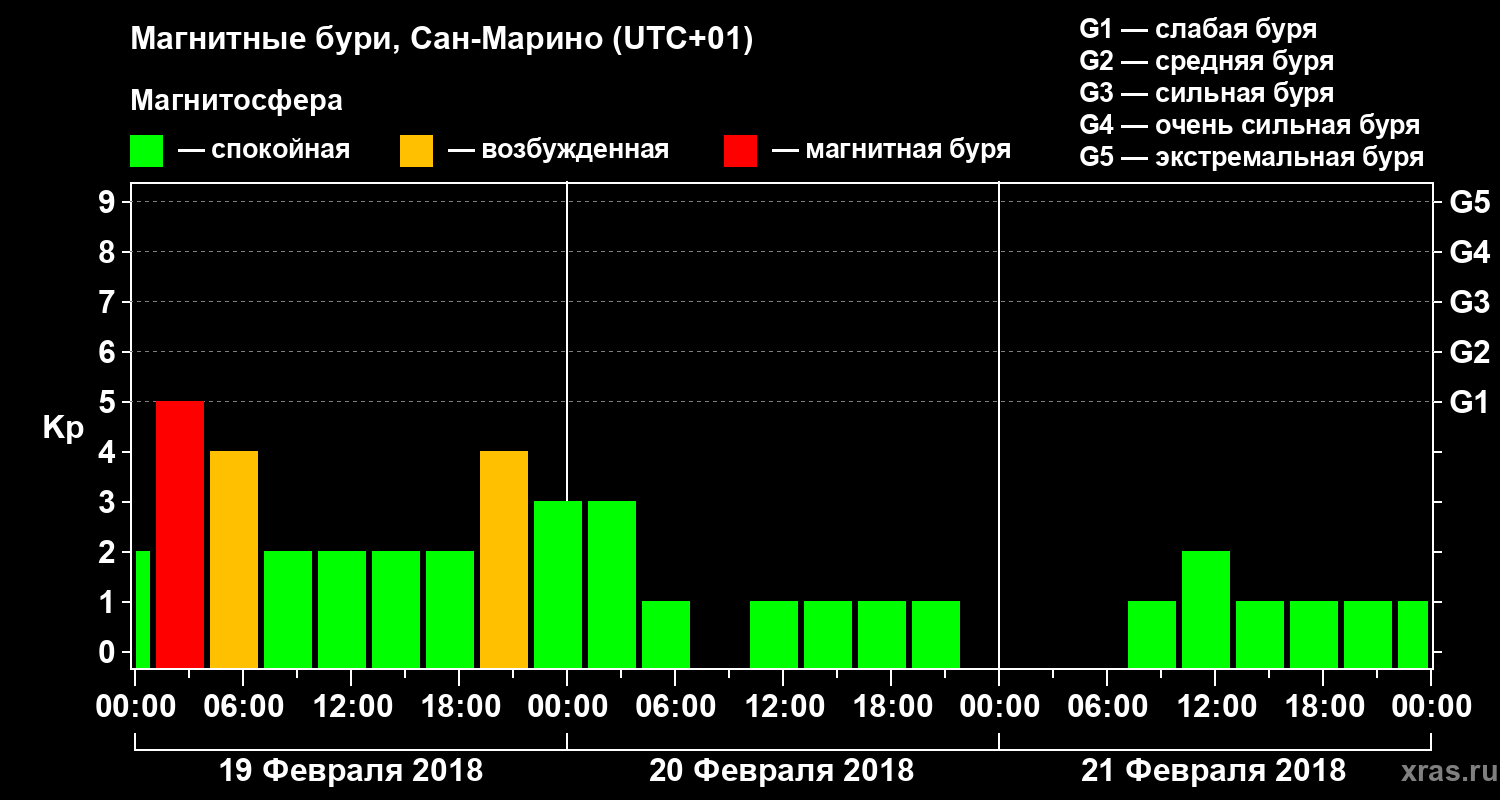The width and height of the screenshot is (1500, 800).
Task: Click the '12:00' time label for 19 February
Action: (351, 706)
